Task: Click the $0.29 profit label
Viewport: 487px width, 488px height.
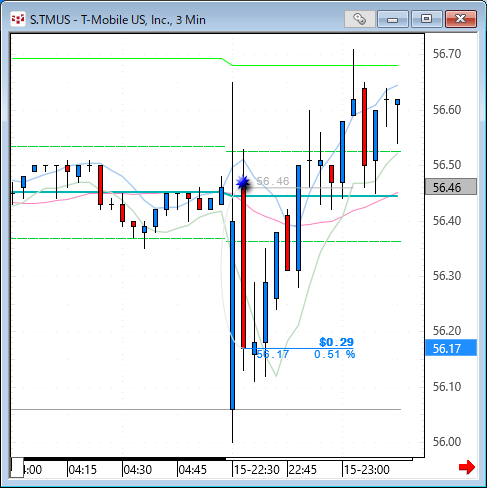Action: [336, 342]
